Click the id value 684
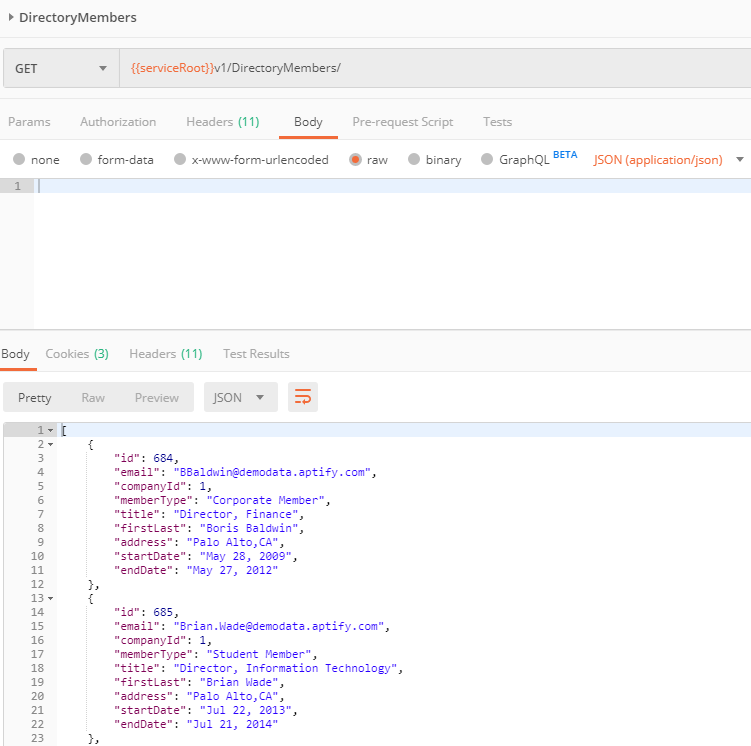 pyautogui.click(x=163, y=458)
